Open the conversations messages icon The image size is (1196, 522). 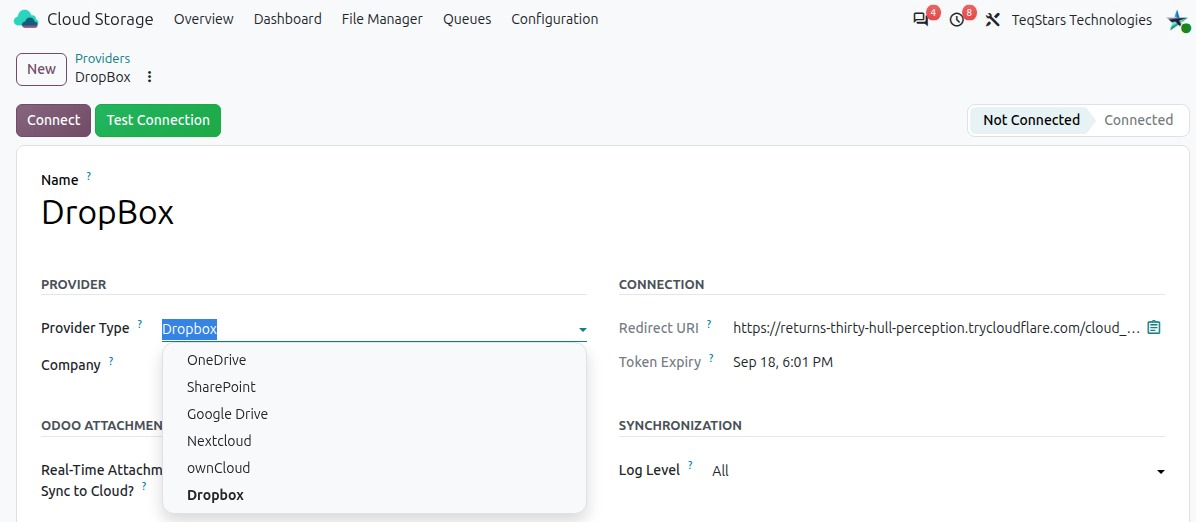pyautogui.click(x=921, y=20)
